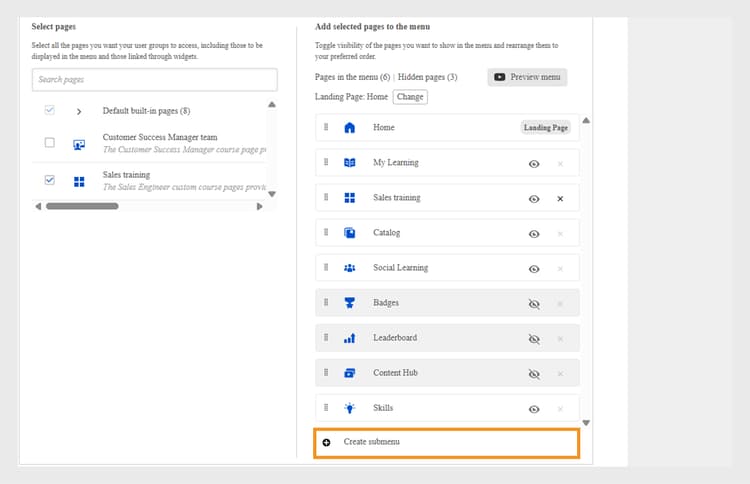Click the Leaderboard chart icon
The image size is (750, 484).
click(349, 338)
